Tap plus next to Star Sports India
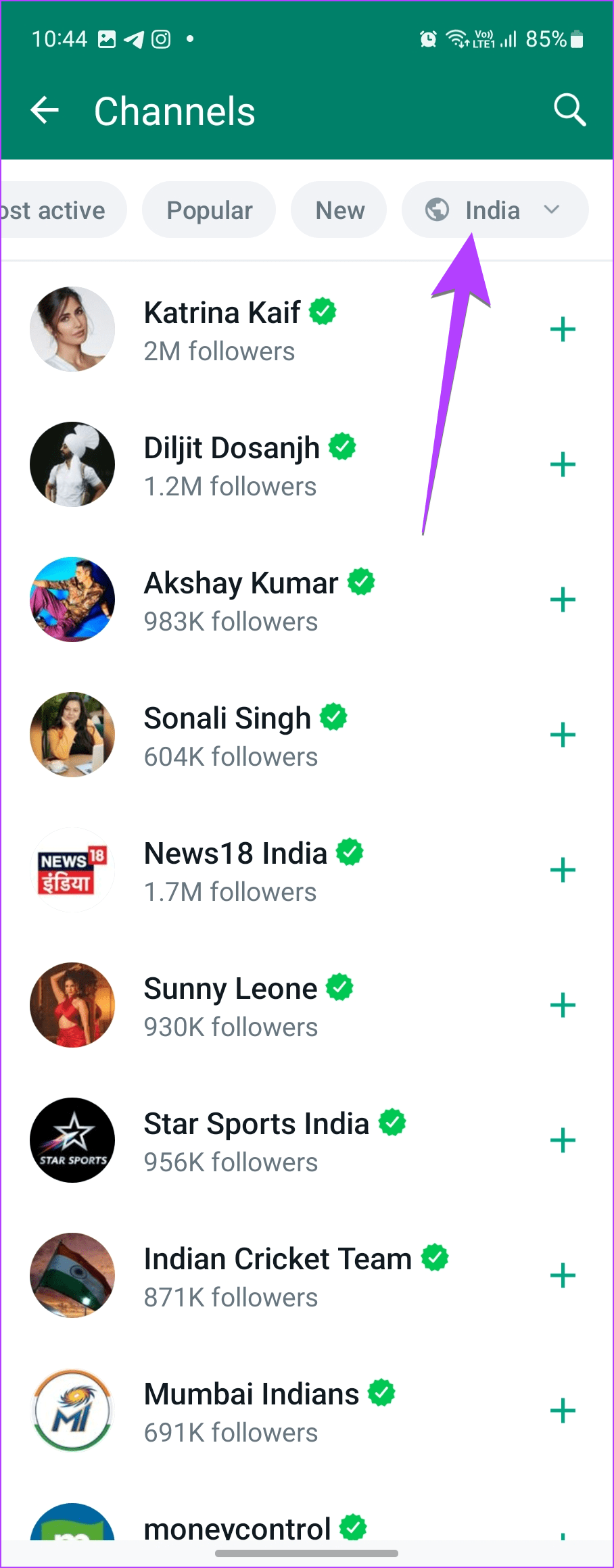 click(563, 1141)
